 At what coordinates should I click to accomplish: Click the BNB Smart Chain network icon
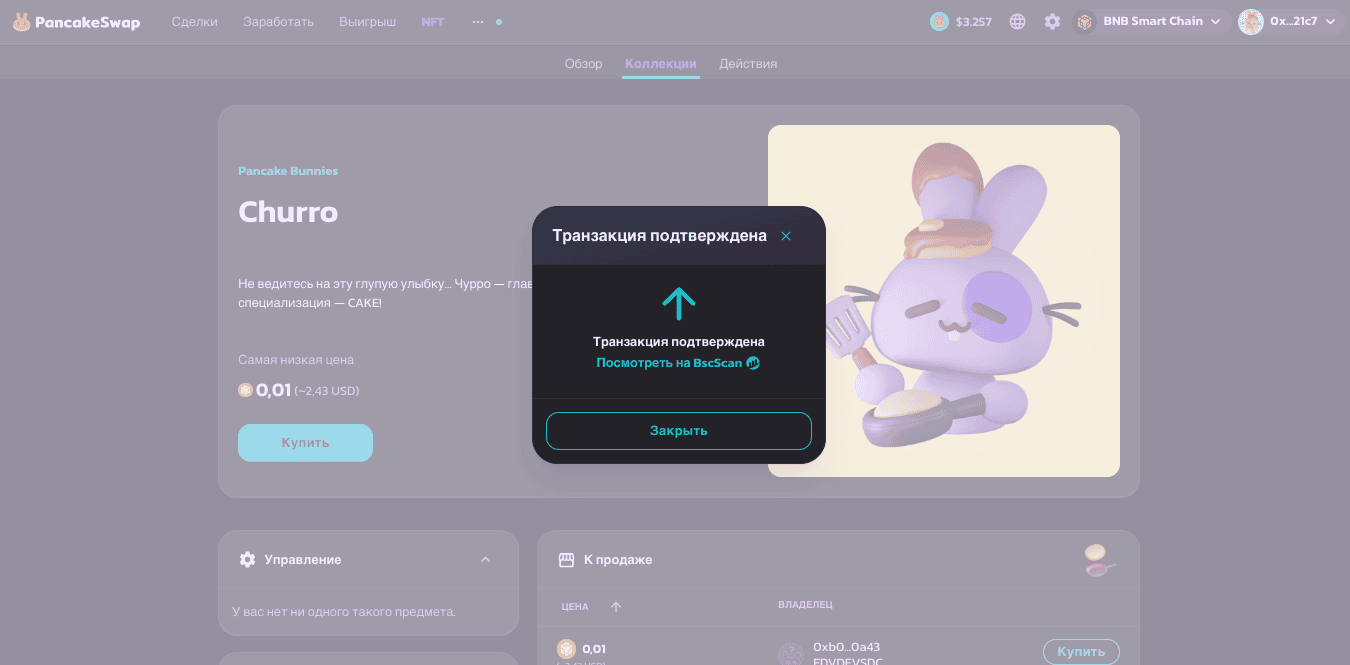tap(1085, 21)
